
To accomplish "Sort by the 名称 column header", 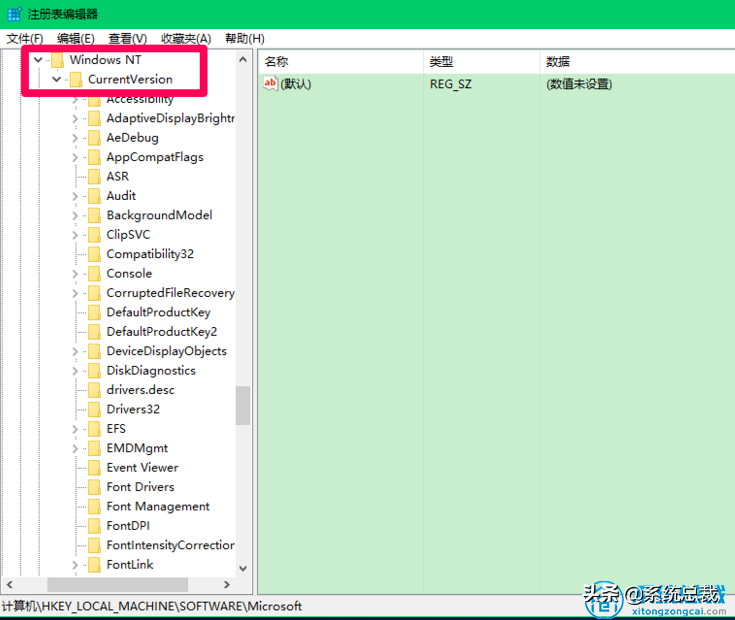I will pos(340,61).
